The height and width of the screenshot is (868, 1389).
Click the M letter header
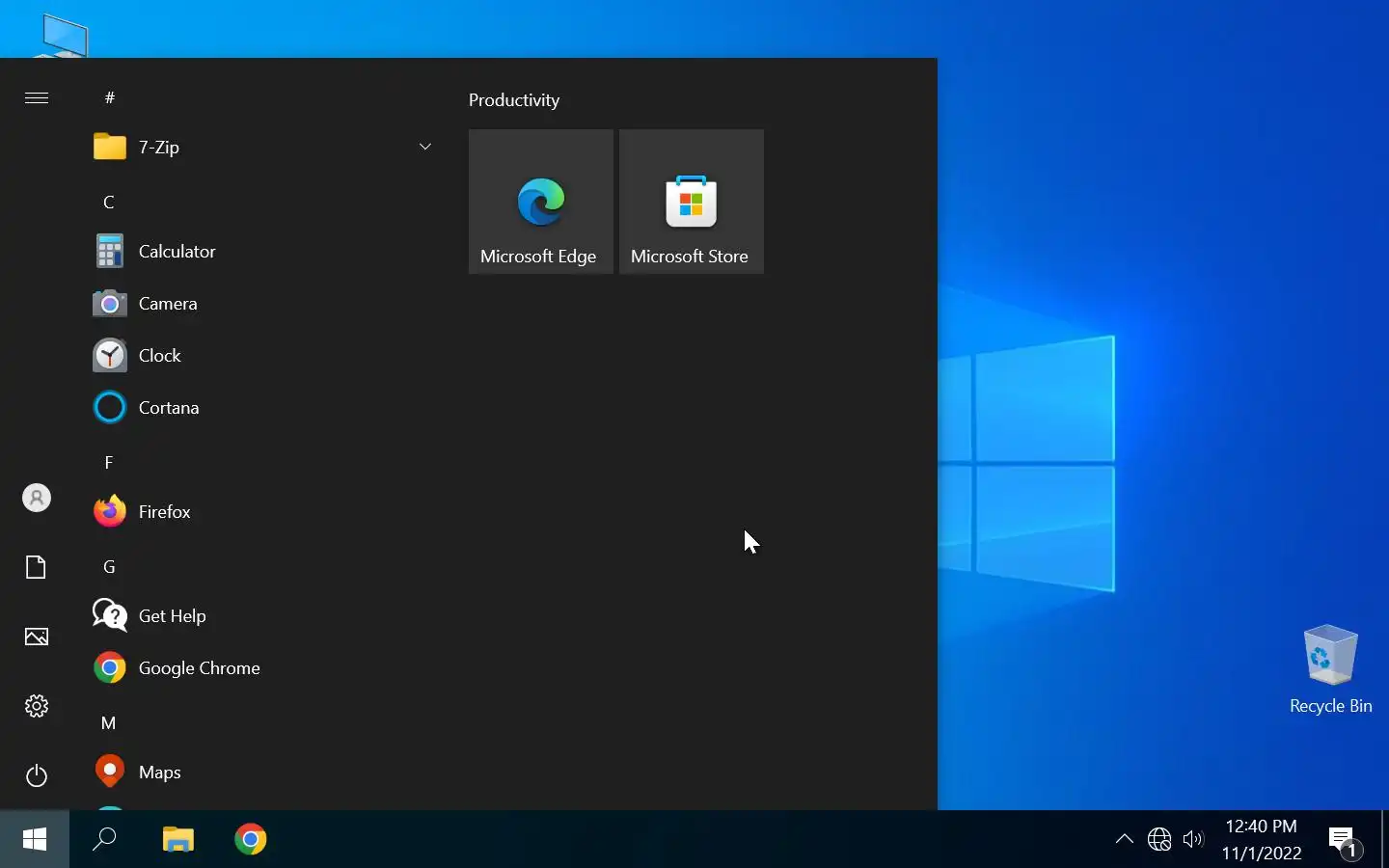(109, 722)
